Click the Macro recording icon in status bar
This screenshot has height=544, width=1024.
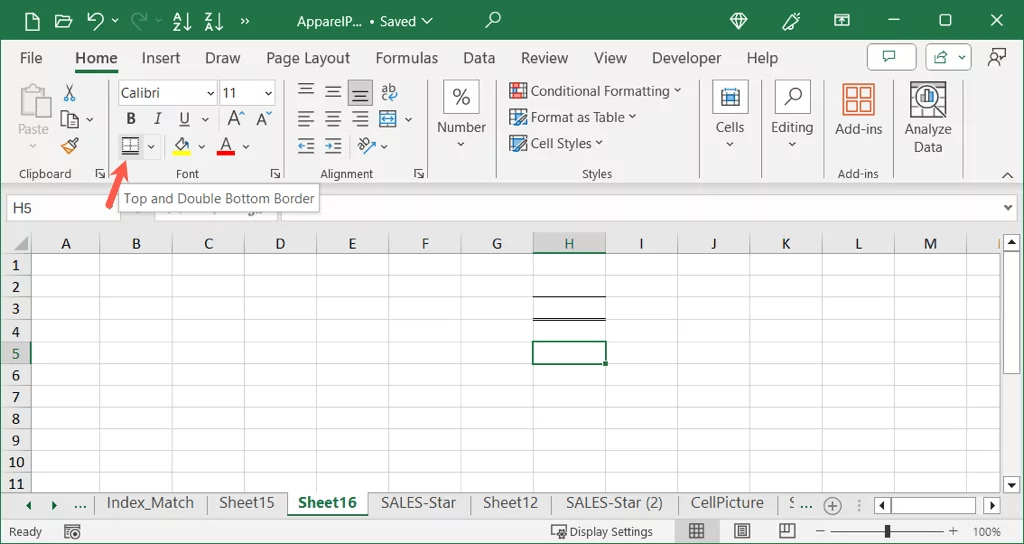click(x=73, y=532)
